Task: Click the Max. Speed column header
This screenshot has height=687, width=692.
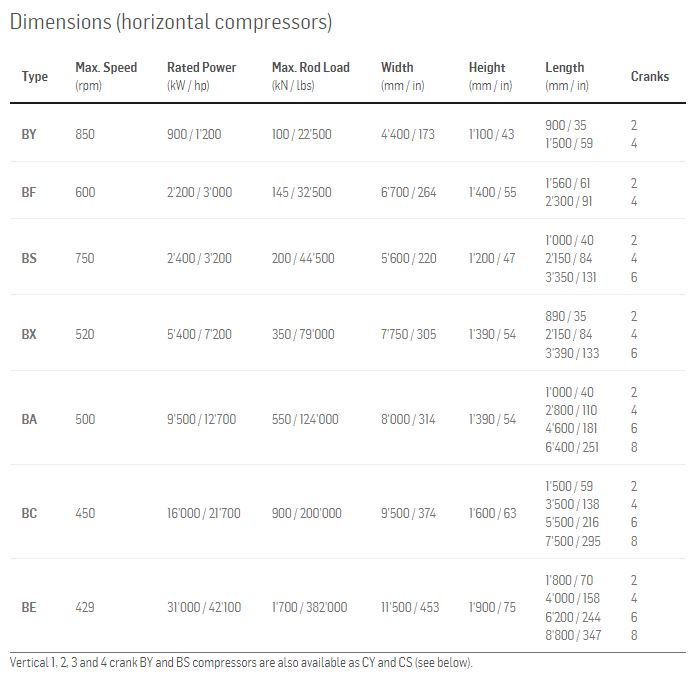Action: [x=106, y=68]
